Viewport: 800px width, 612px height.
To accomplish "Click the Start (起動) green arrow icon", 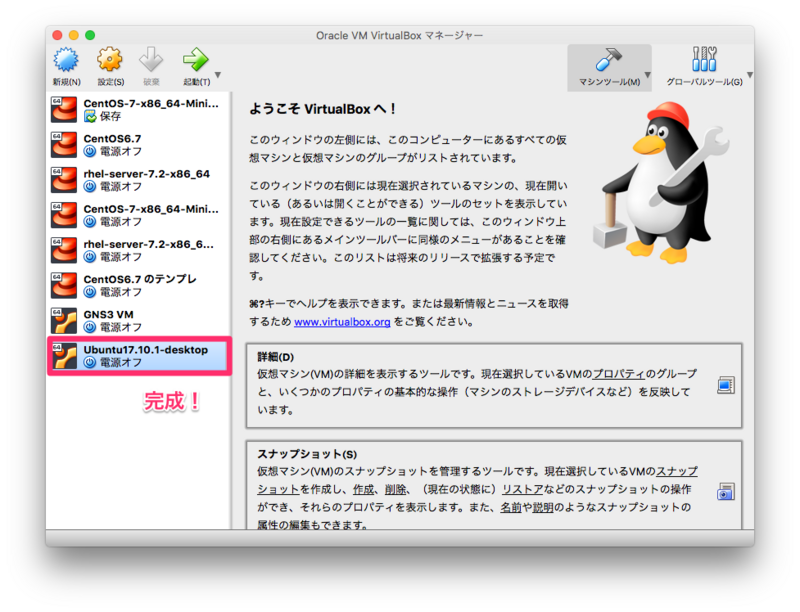I will click(196, 60).
